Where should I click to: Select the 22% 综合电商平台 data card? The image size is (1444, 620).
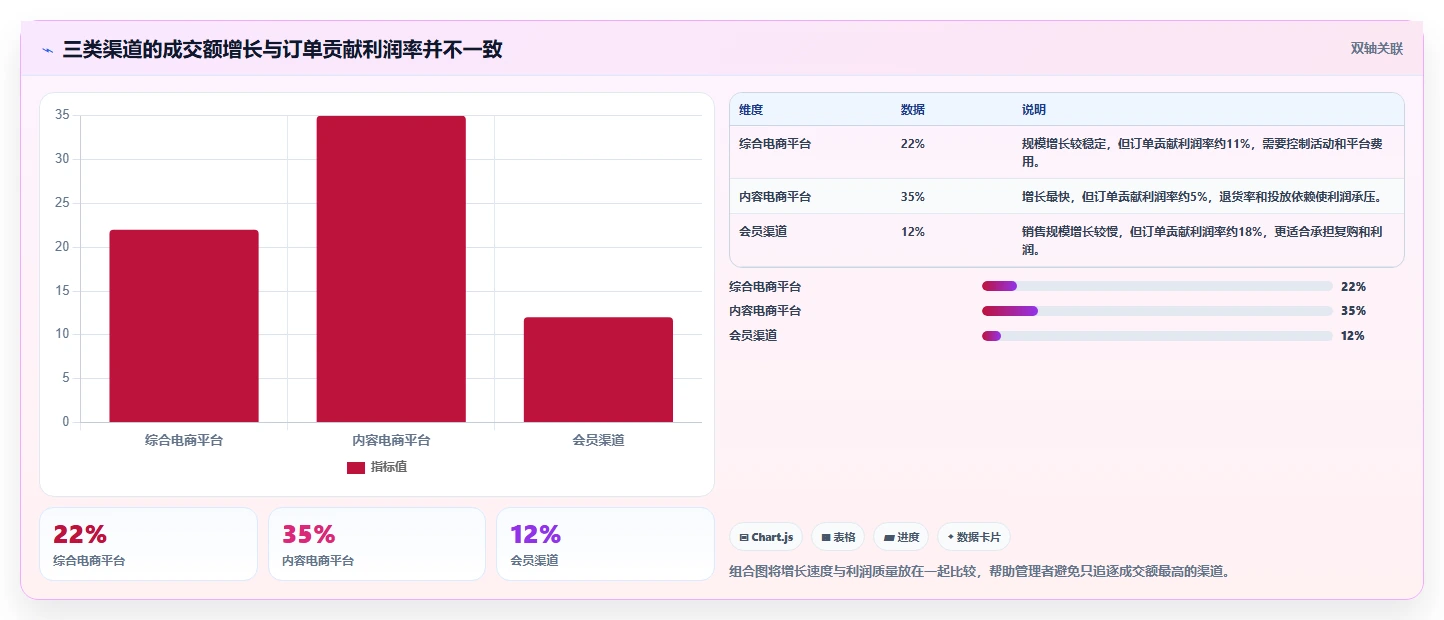148,544
